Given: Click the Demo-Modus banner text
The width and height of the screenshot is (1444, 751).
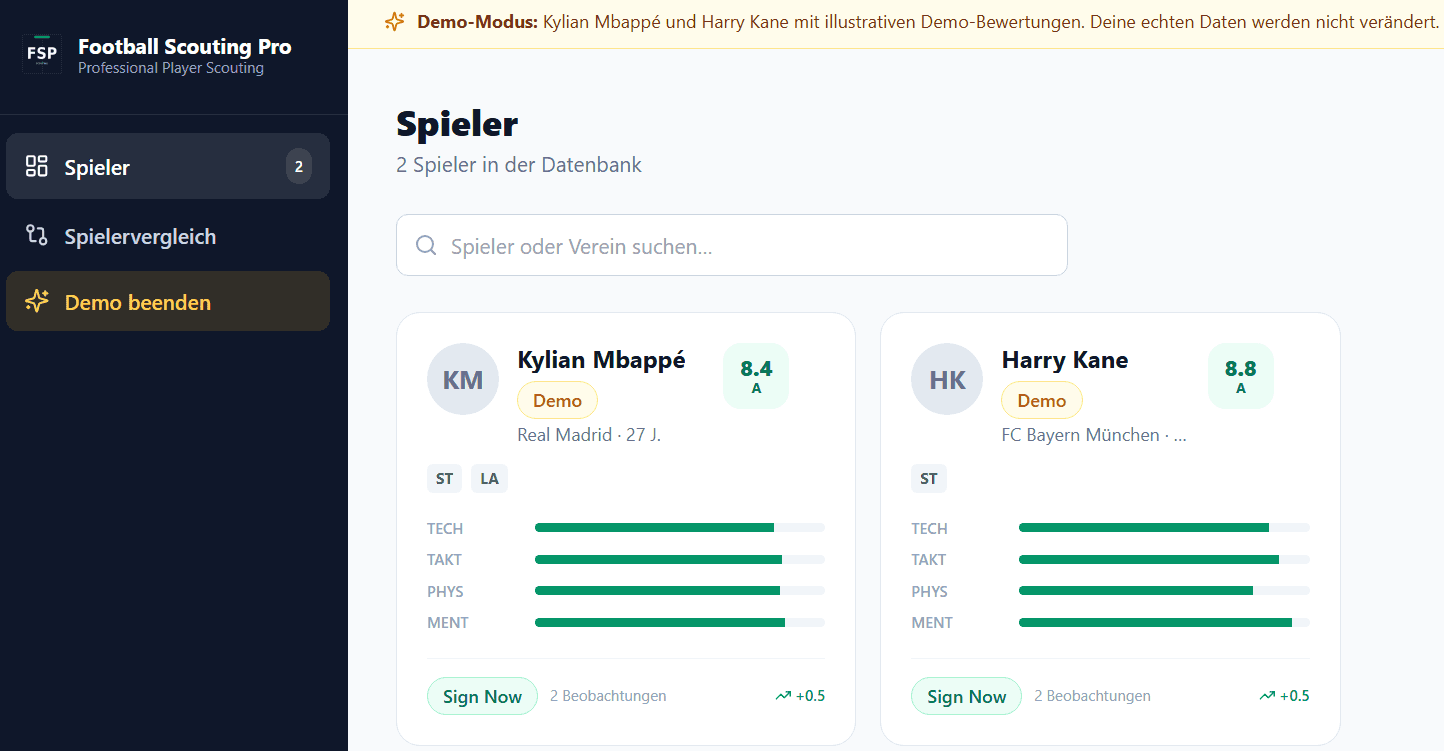Looking at the screenshot, I should (927, 21).
